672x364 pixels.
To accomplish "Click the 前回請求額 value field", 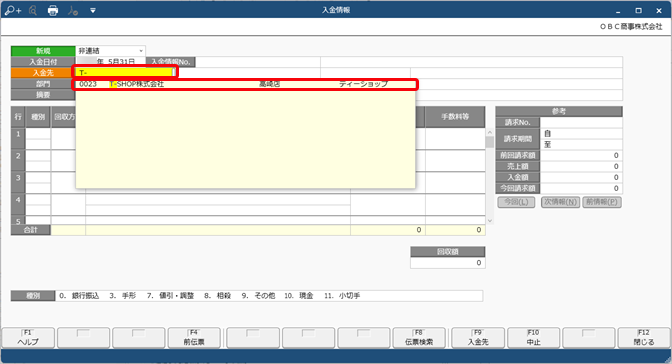I will [x=581, y=155].
